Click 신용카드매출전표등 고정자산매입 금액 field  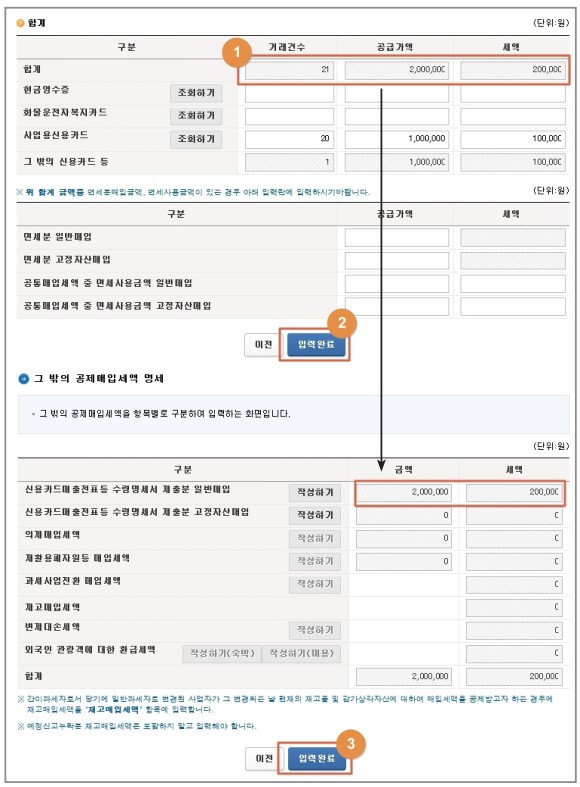coord(404,515)
